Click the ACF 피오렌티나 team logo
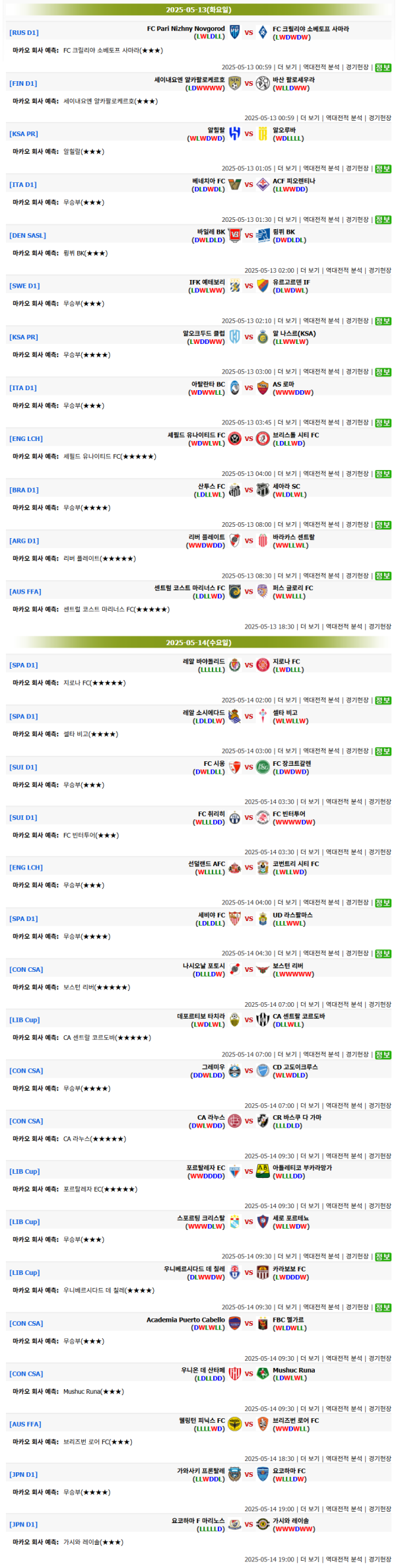 pyautogui.click(x=262, y=185)
